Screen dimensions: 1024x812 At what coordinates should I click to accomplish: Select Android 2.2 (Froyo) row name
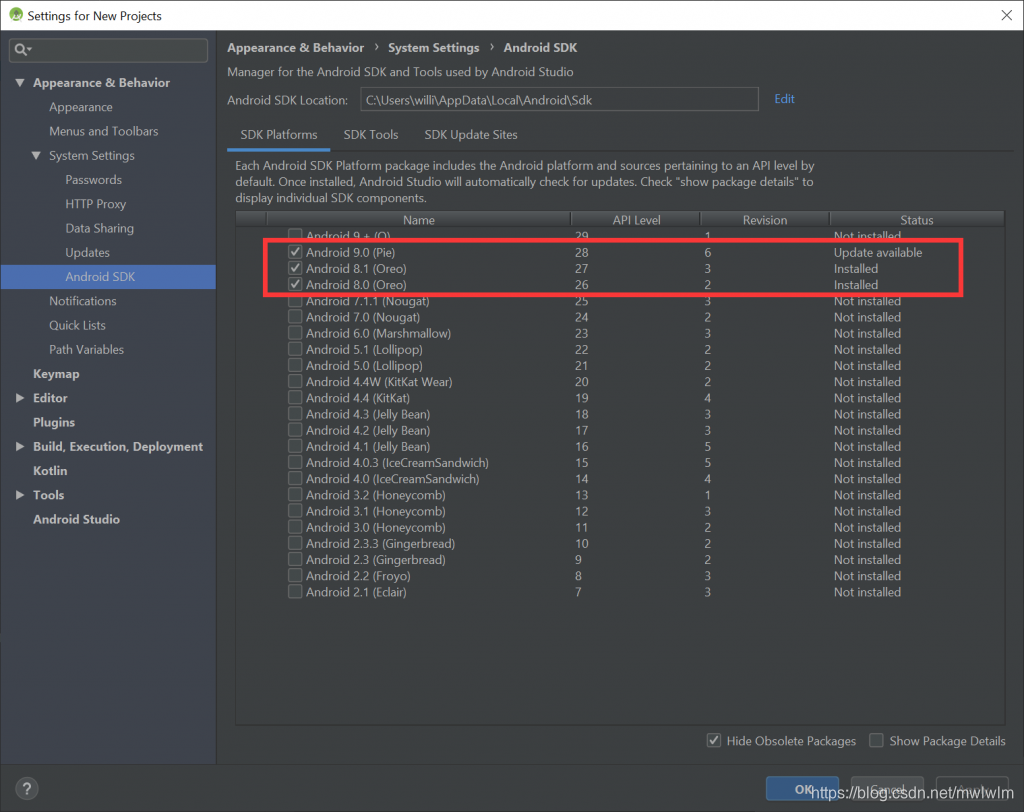point(358,576)
